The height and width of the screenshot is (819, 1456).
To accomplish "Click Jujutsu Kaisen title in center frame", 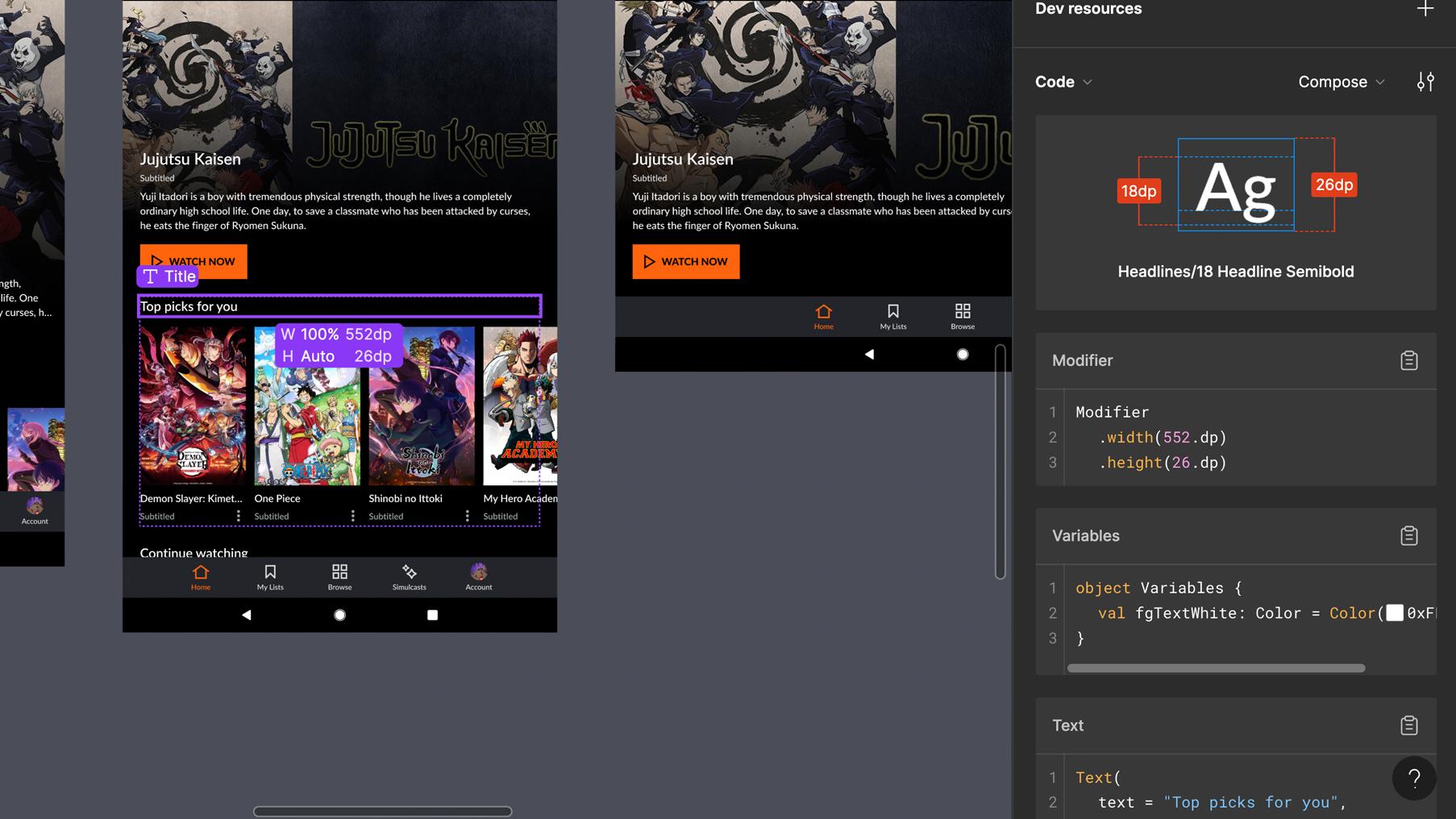I will pos(190,159).
